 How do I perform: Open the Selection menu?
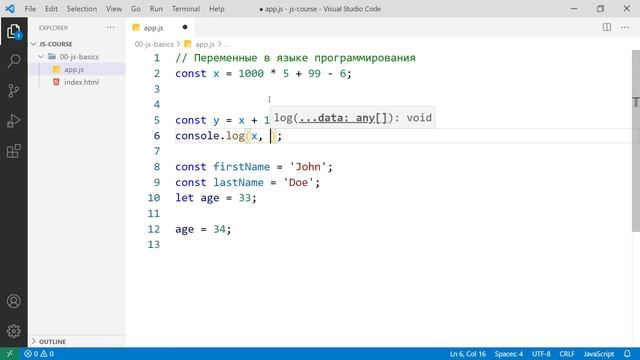82,9
